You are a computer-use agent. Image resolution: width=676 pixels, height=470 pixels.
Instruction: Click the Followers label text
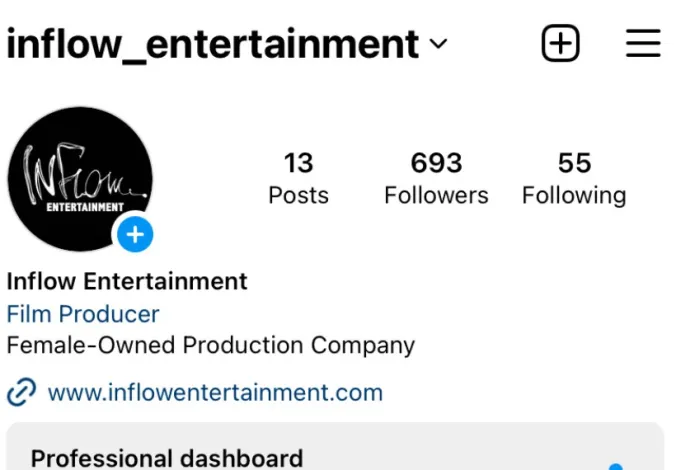pyautogui.click(x=436, y=195)
